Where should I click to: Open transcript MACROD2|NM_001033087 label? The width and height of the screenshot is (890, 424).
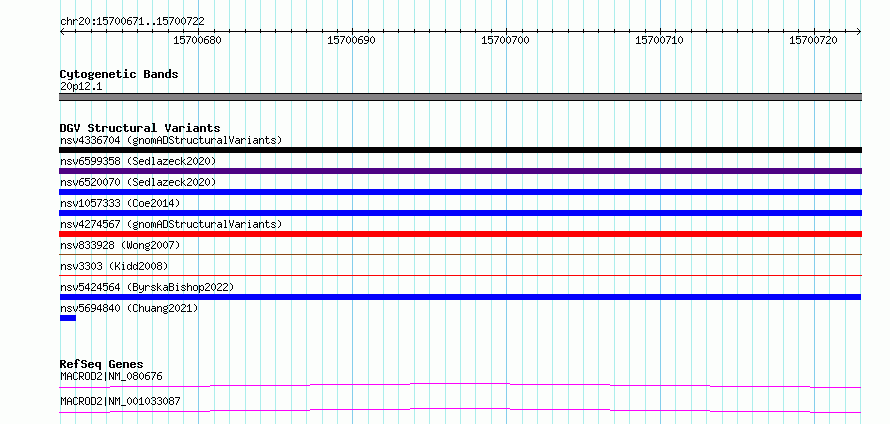(120, 401)
